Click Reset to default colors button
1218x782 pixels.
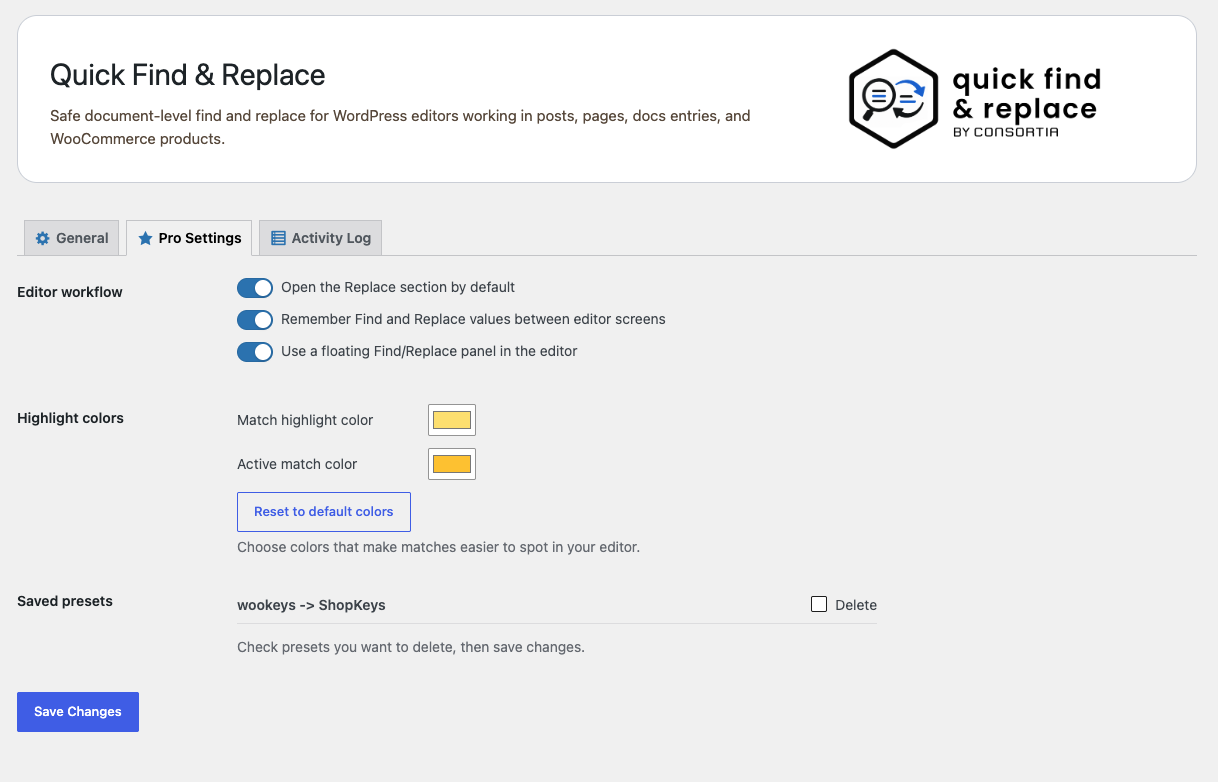point(324,511)
